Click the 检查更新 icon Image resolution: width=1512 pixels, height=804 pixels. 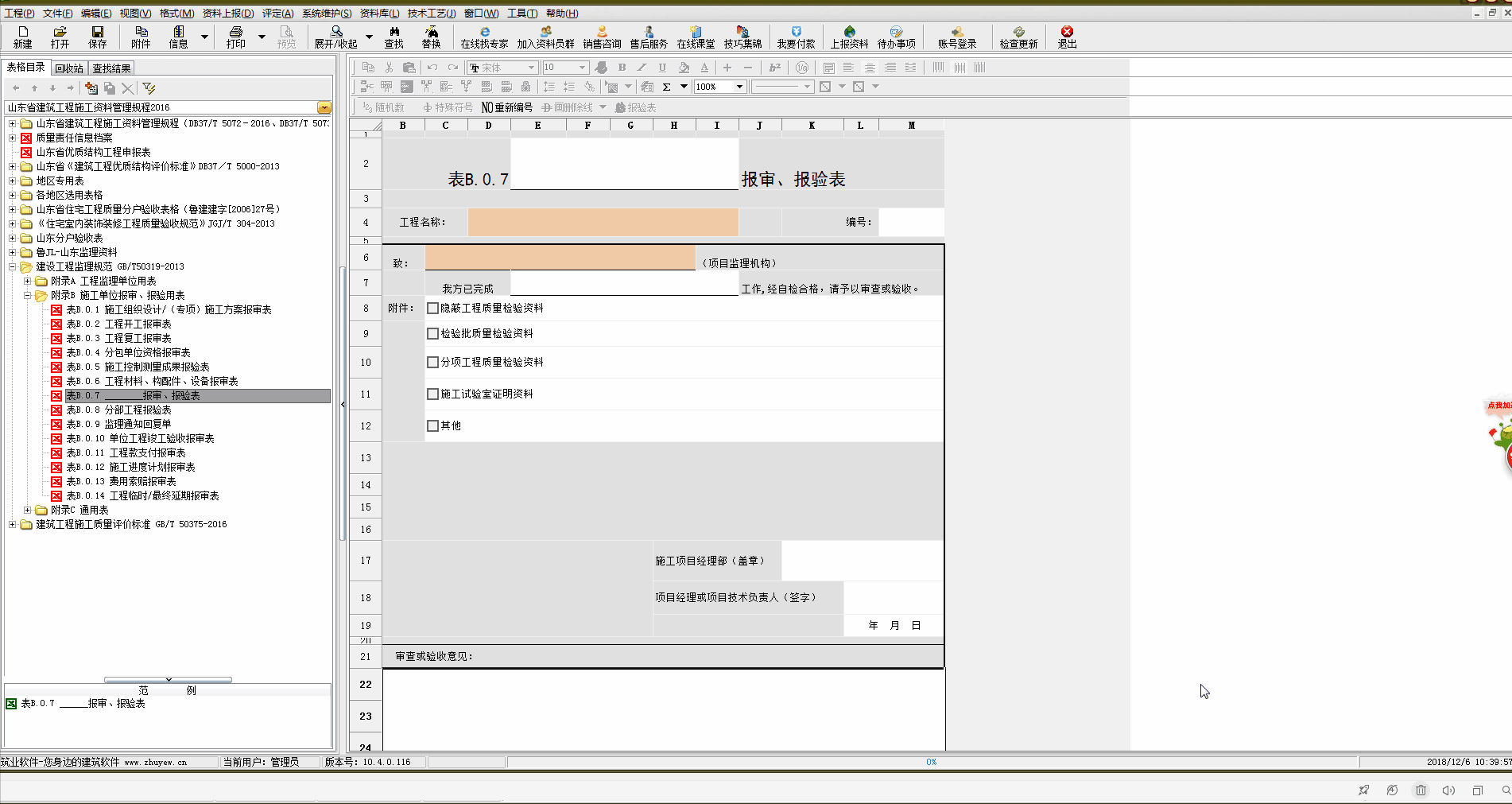pos(1018,37)
